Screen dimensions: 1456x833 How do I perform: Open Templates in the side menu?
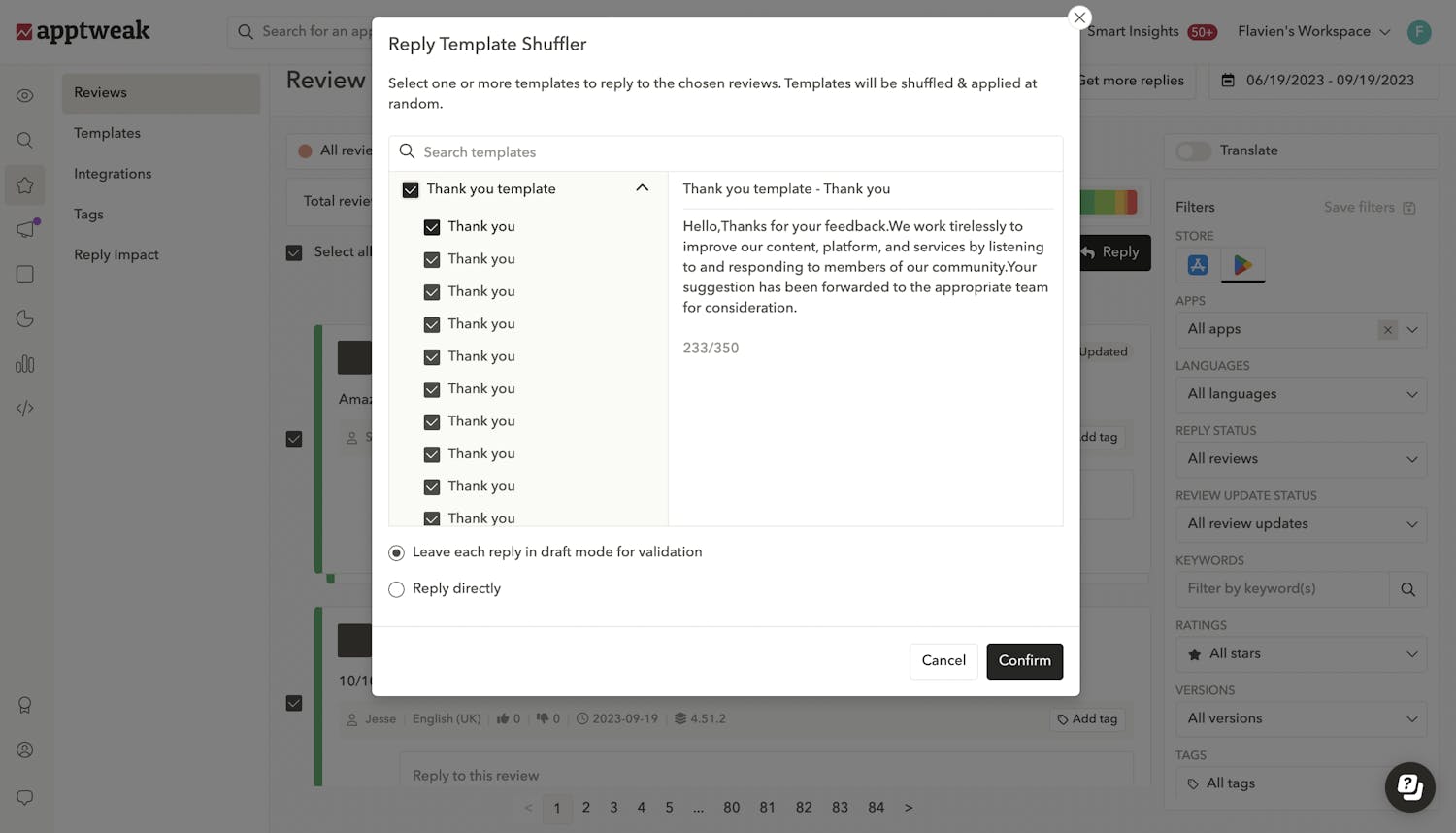[x=107, y=133]
